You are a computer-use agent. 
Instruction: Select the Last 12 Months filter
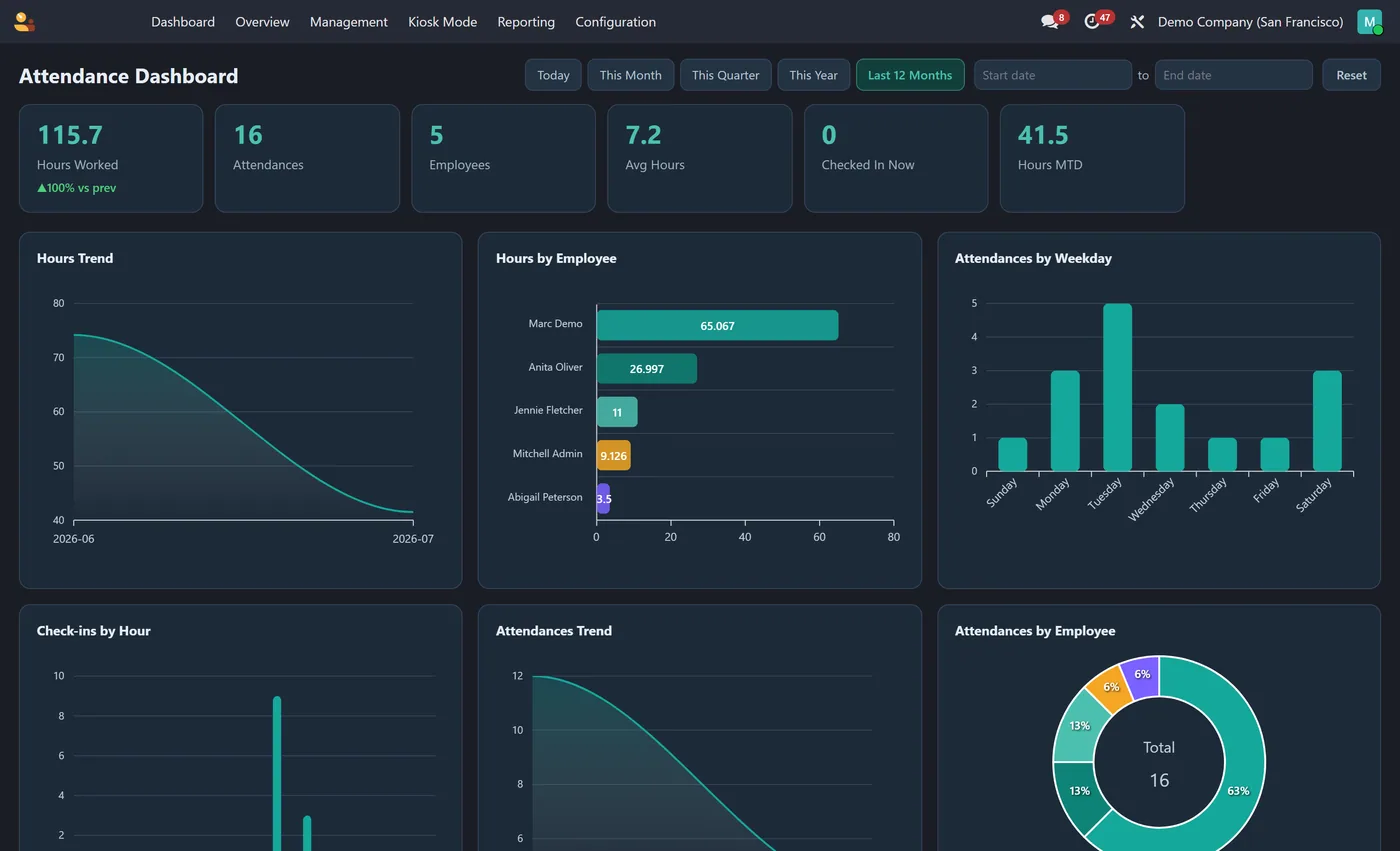click(910, 75)
